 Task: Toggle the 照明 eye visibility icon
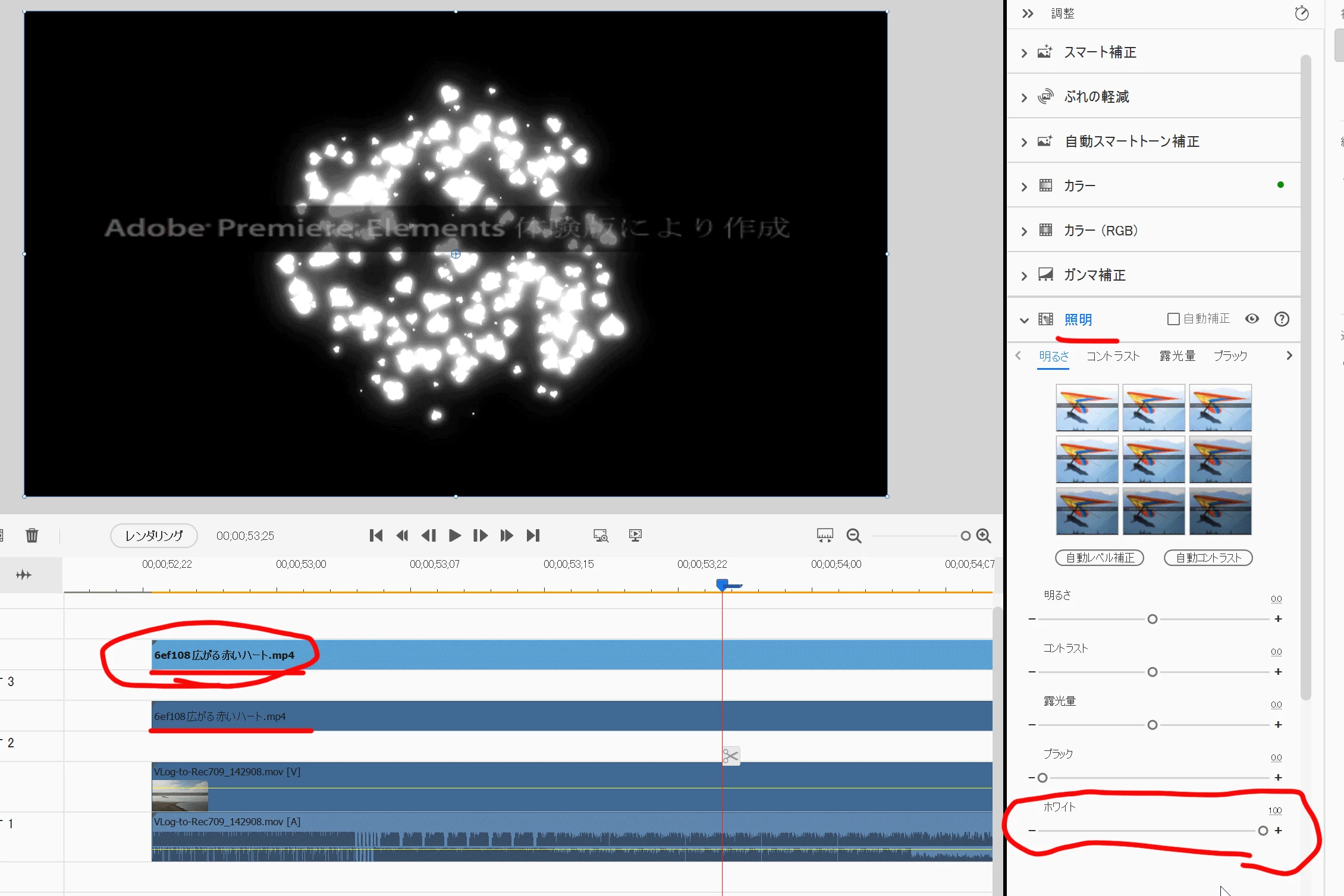coord(1252,319)
